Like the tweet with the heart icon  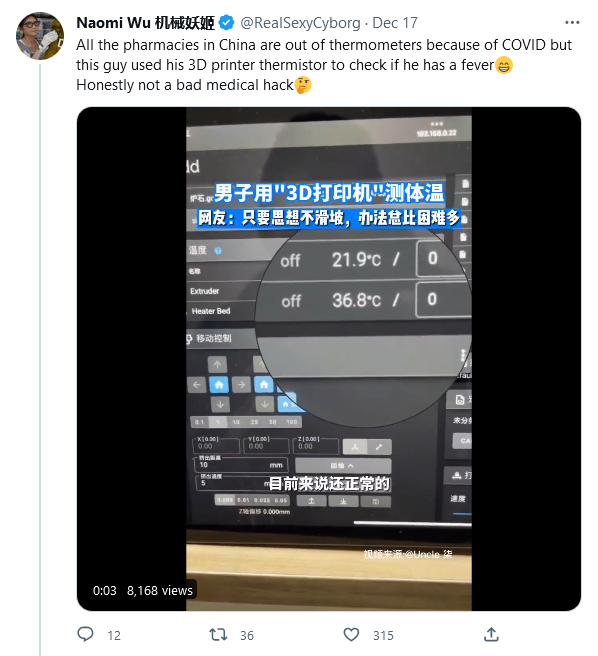[351, 635]
